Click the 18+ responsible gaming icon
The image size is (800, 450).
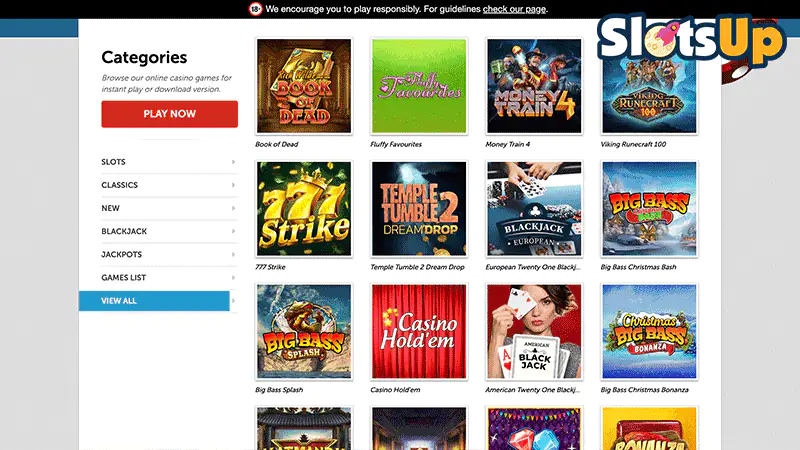[256, 9]
